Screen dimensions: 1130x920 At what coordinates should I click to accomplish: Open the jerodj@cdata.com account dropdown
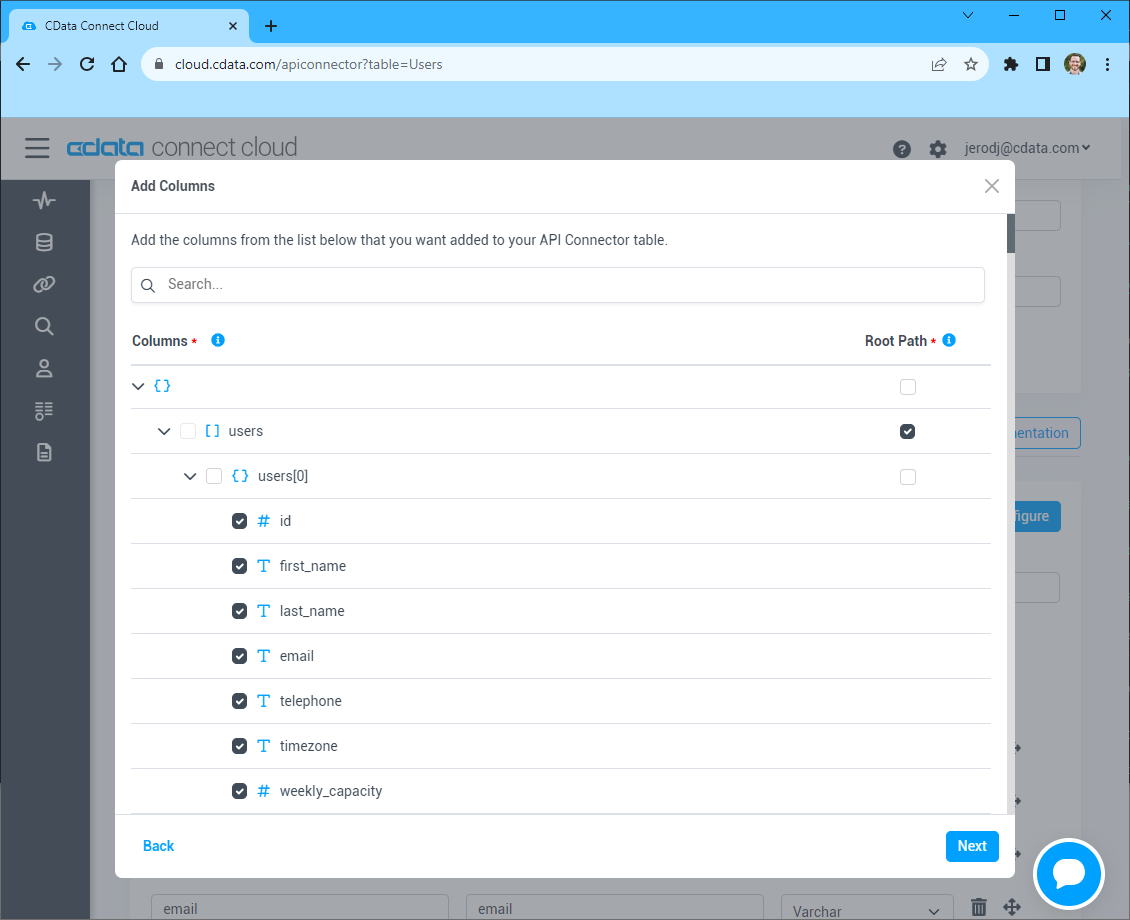(1026, 148)
